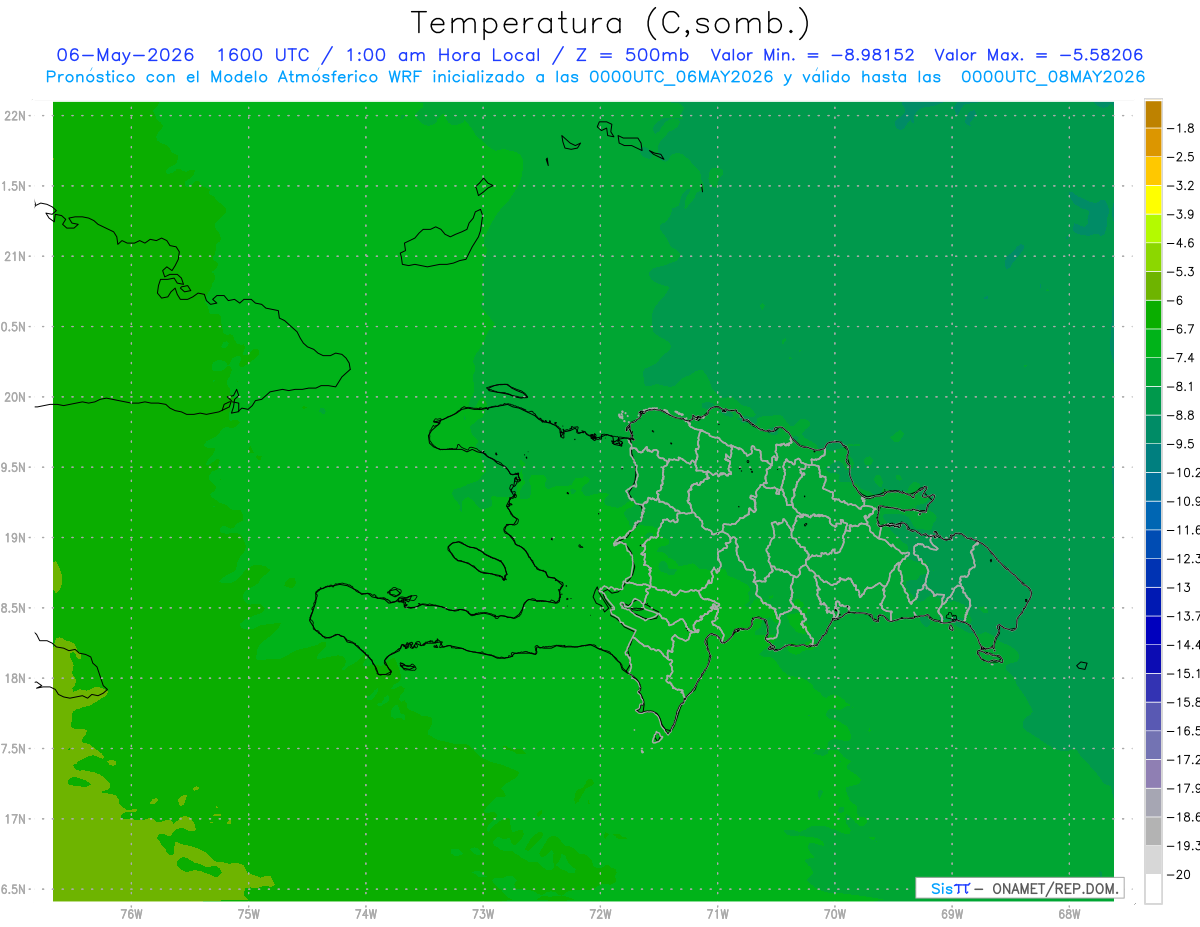Click the white swatch below -20 in legend

click(1153, 888)
